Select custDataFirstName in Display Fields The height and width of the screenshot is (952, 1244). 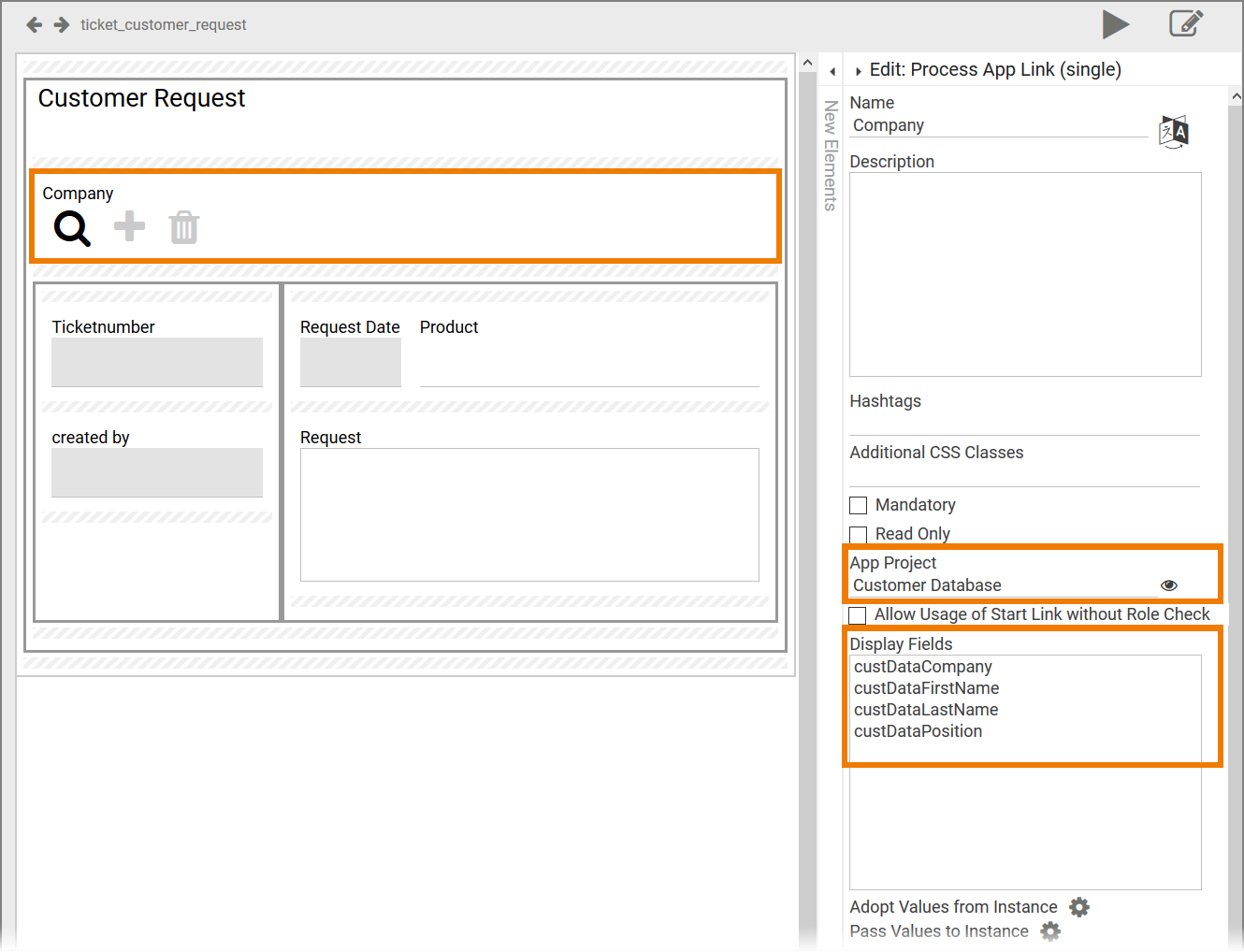tap(926, 688)
